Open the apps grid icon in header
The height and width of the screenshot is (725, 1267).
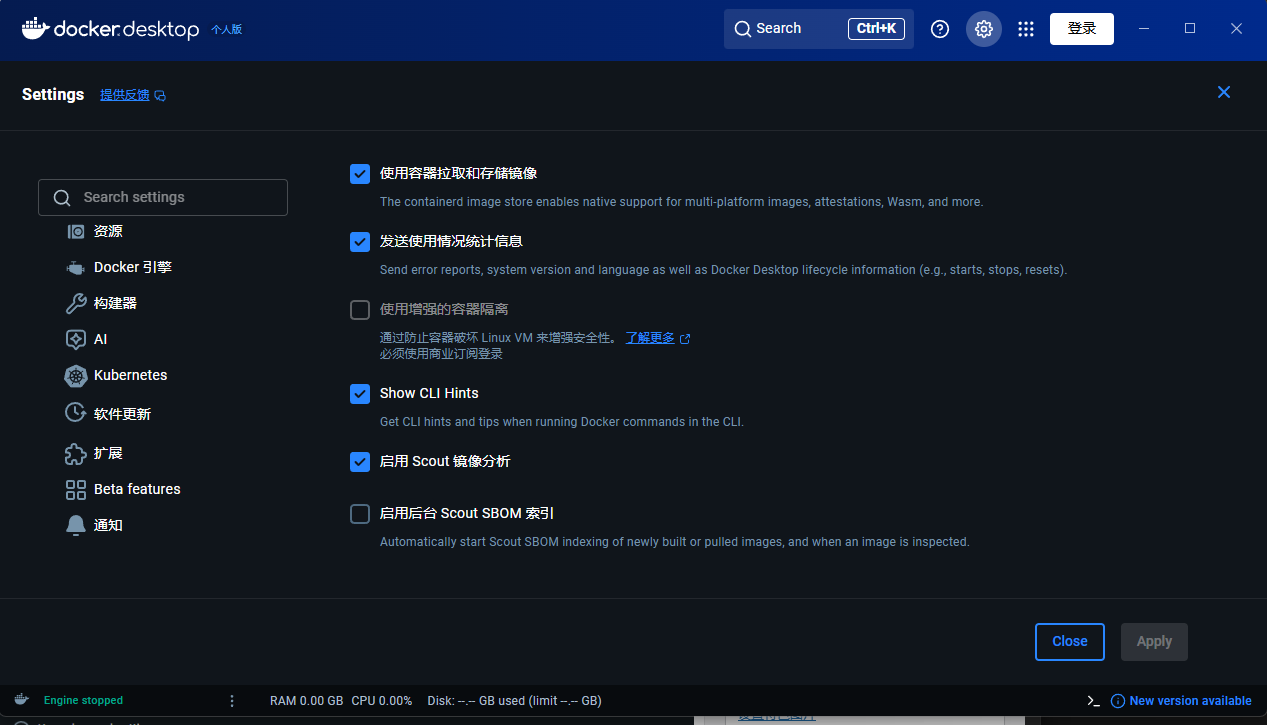(1025, 29)
